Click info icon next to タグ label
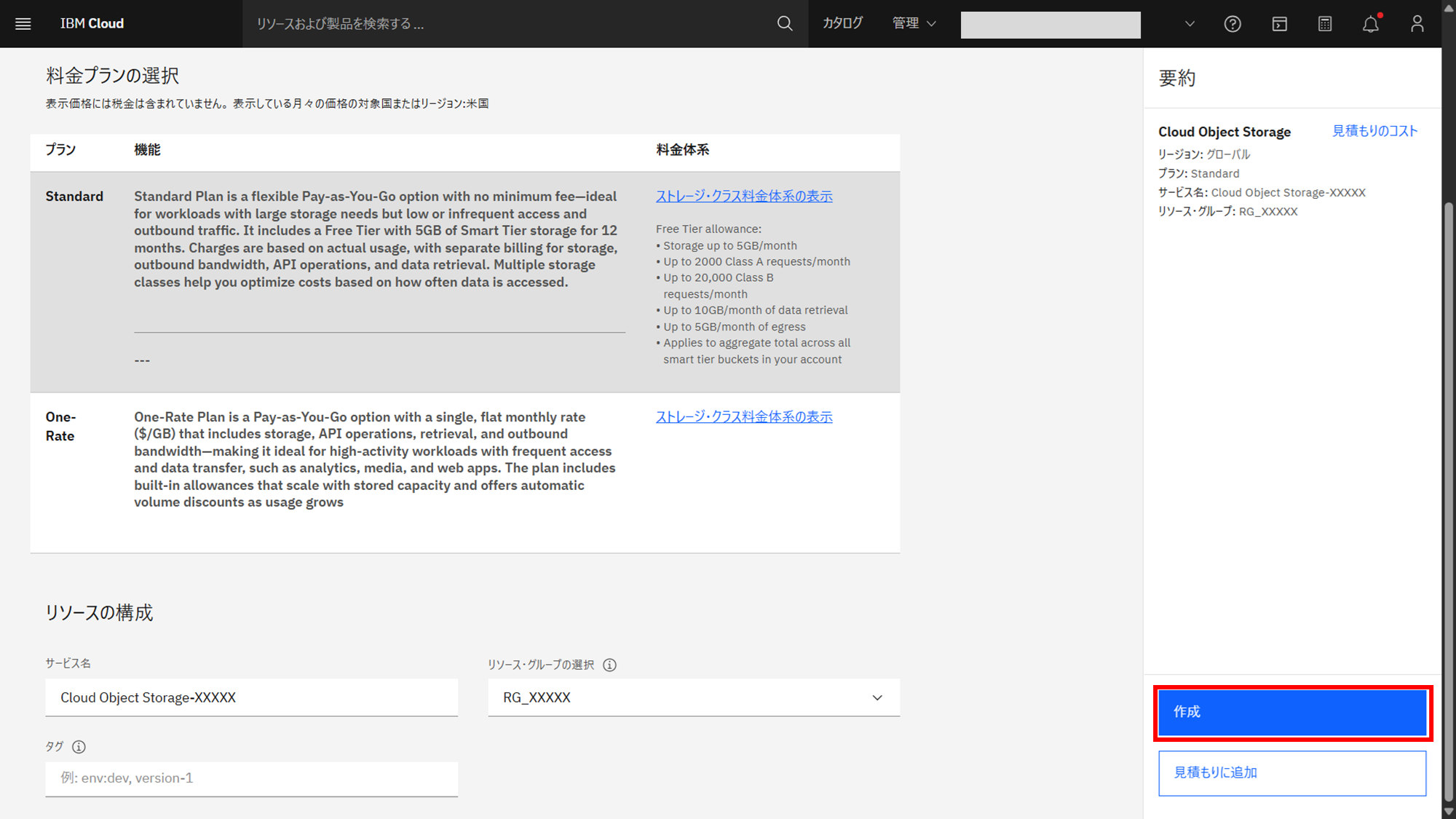Image resolution: width=1456 pixels, height=819 pixels. pos(79,747)
